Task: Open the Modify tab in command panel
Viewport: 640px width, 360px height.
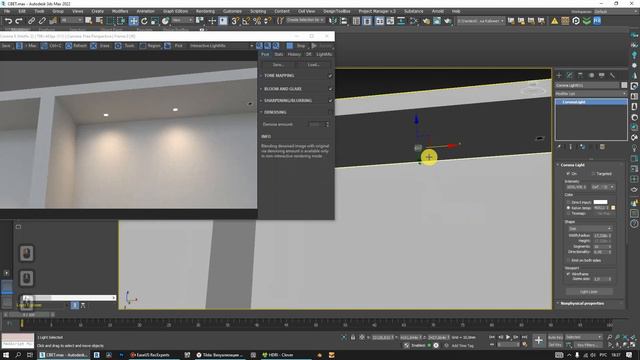Action: click(570, 76)
